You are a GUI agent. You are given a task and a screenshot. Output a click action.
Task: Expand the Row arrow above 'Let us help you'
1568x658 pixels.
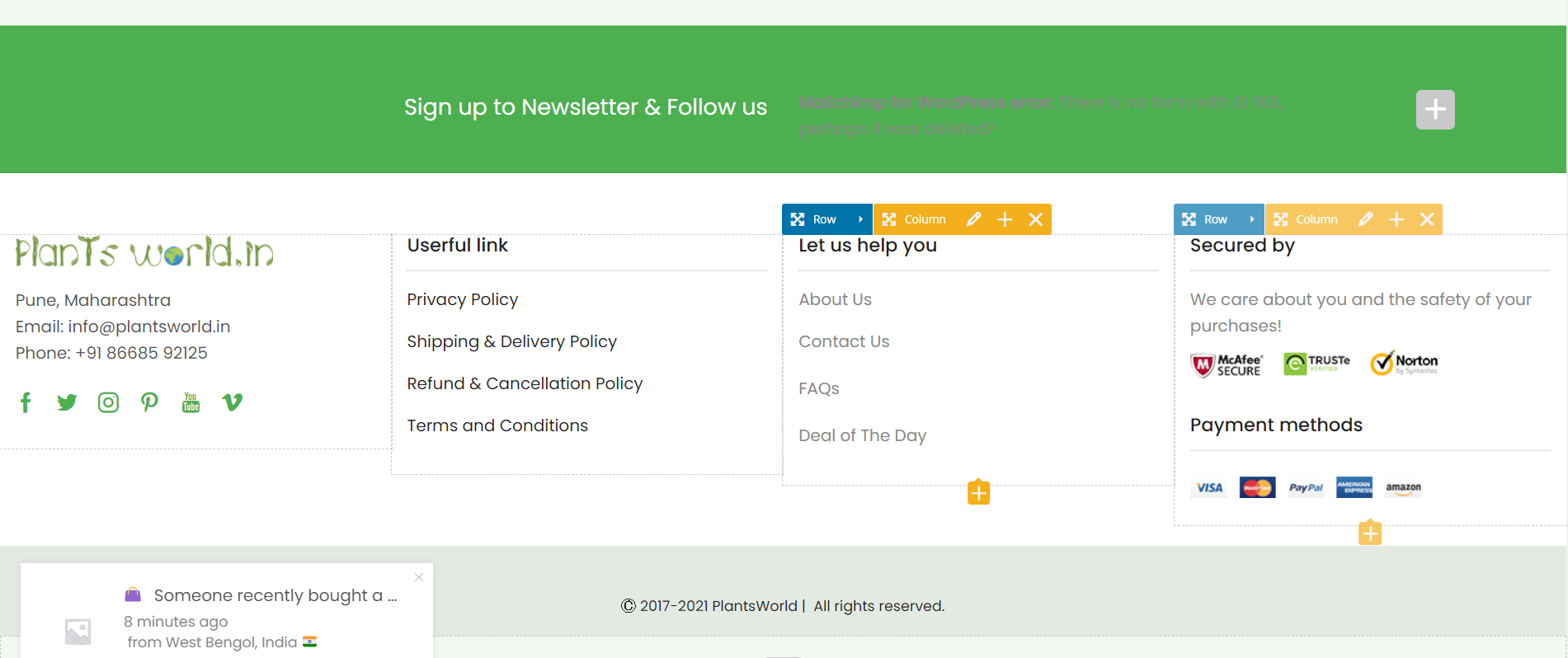[860, 219]
